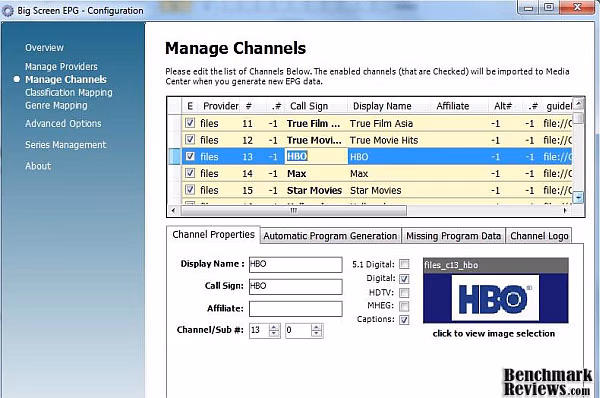This screenshot has width=600, height=398.
Task: Switch to Automatic Program Generation tab
Action: [330, 236]
